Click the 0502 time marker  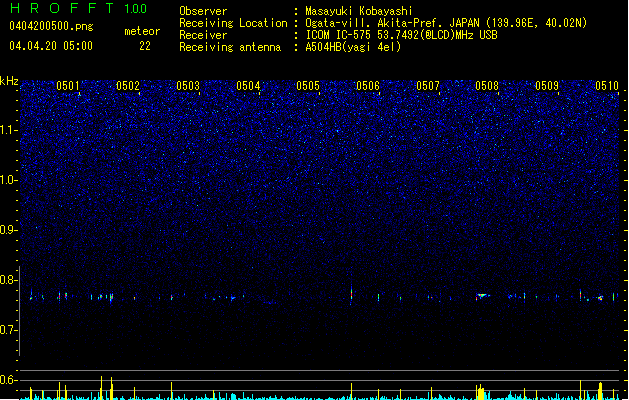point(128,86)
